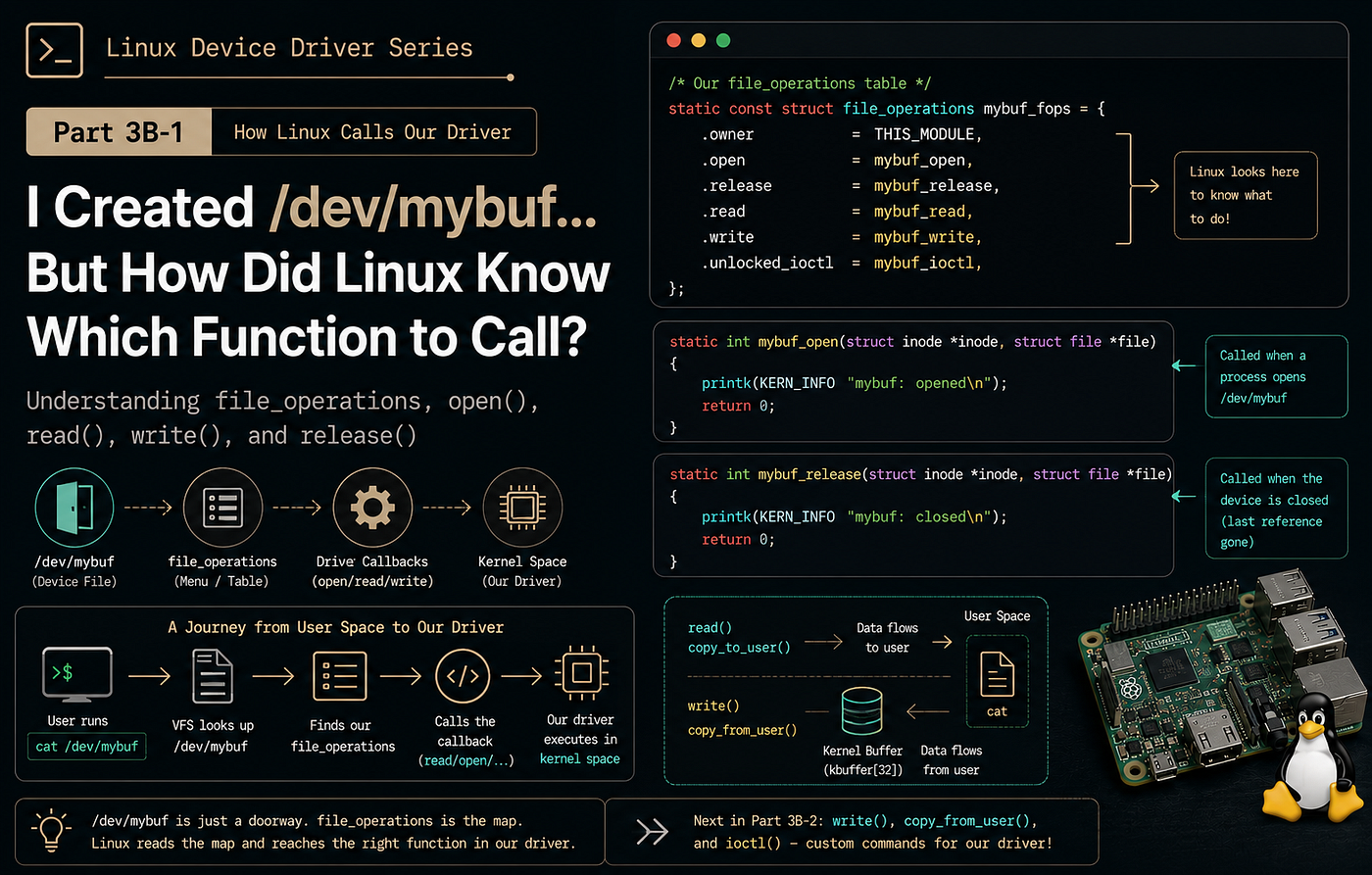Click the .read = mybuf_read line
The width and height of the screenshot is (1372, 875).
838,211
